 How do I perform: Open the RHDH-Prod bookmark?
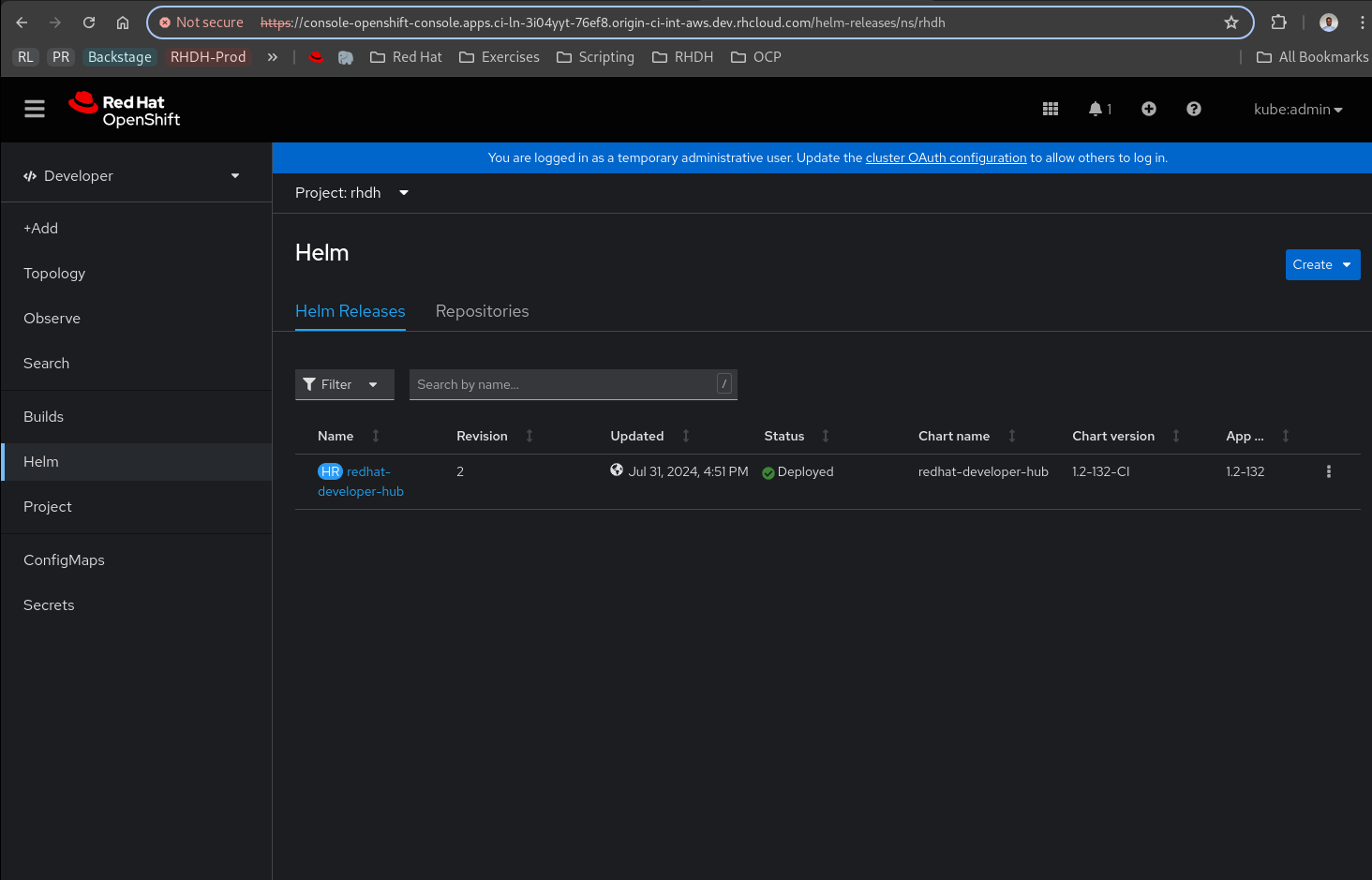208,57
